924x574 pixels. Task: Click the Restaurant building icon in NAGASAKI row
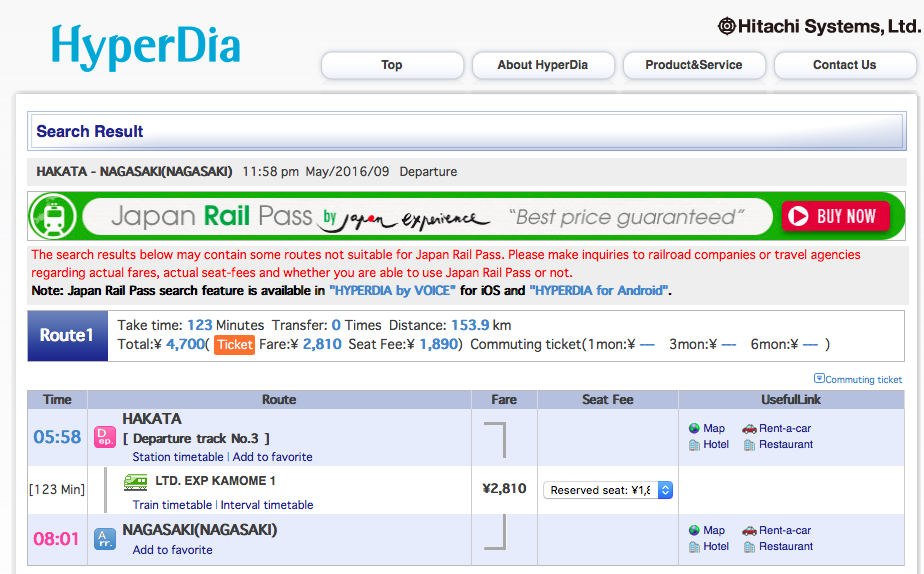(749, 547)
